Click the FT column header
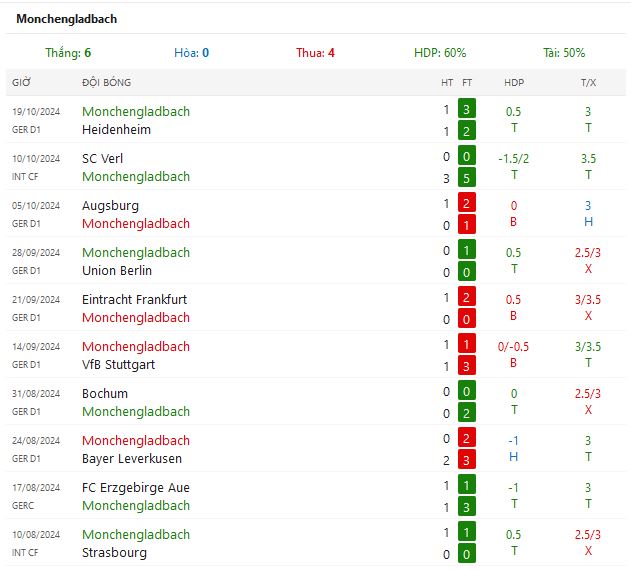 coord(467,83)
